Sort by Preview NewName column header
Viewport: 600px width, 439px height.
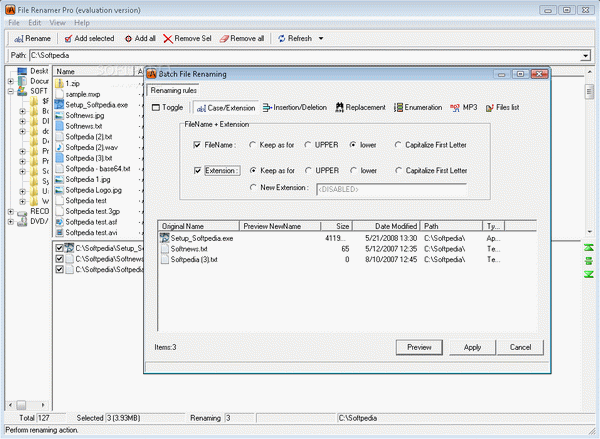click(x=280, y=226)
